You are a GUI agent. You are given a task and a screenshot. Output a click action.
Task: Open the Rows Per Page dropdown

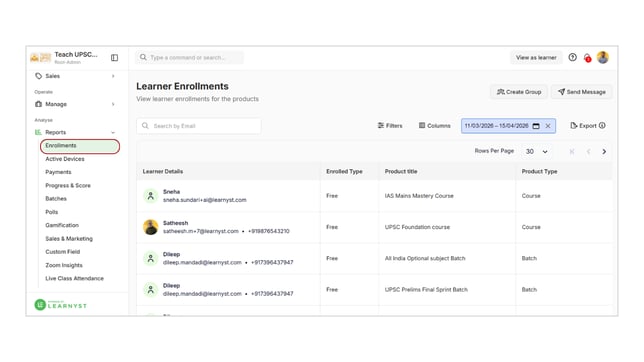[536, 152]
